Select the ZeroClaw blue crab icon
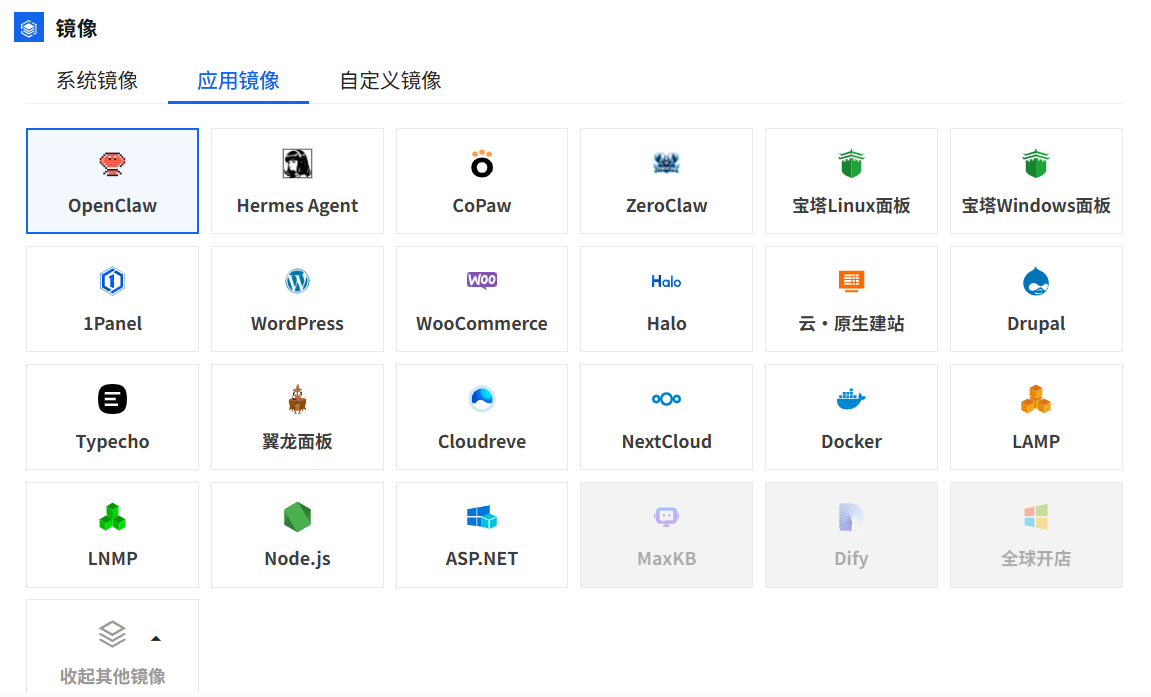This screenshot has height=697, width=1151. [667, 164]
